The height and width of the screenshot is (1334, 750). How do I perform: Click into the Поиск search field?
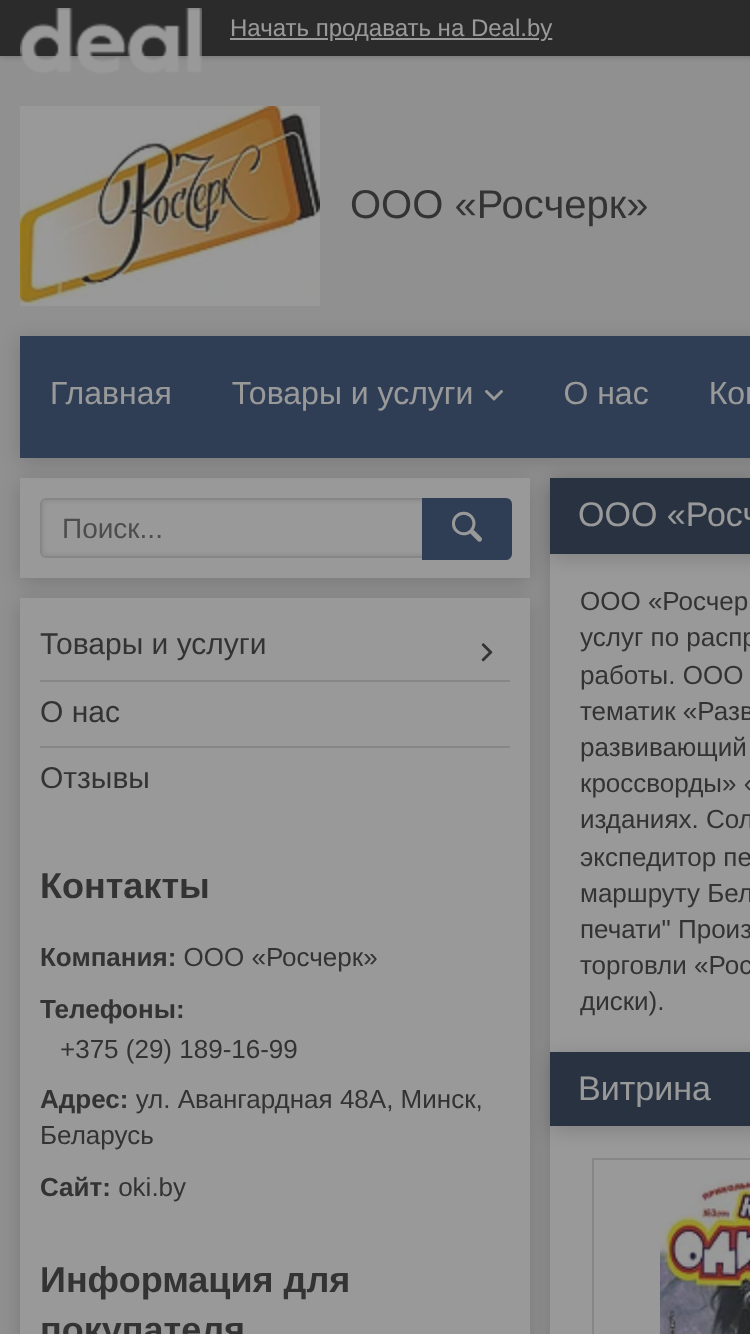(231, 528)
